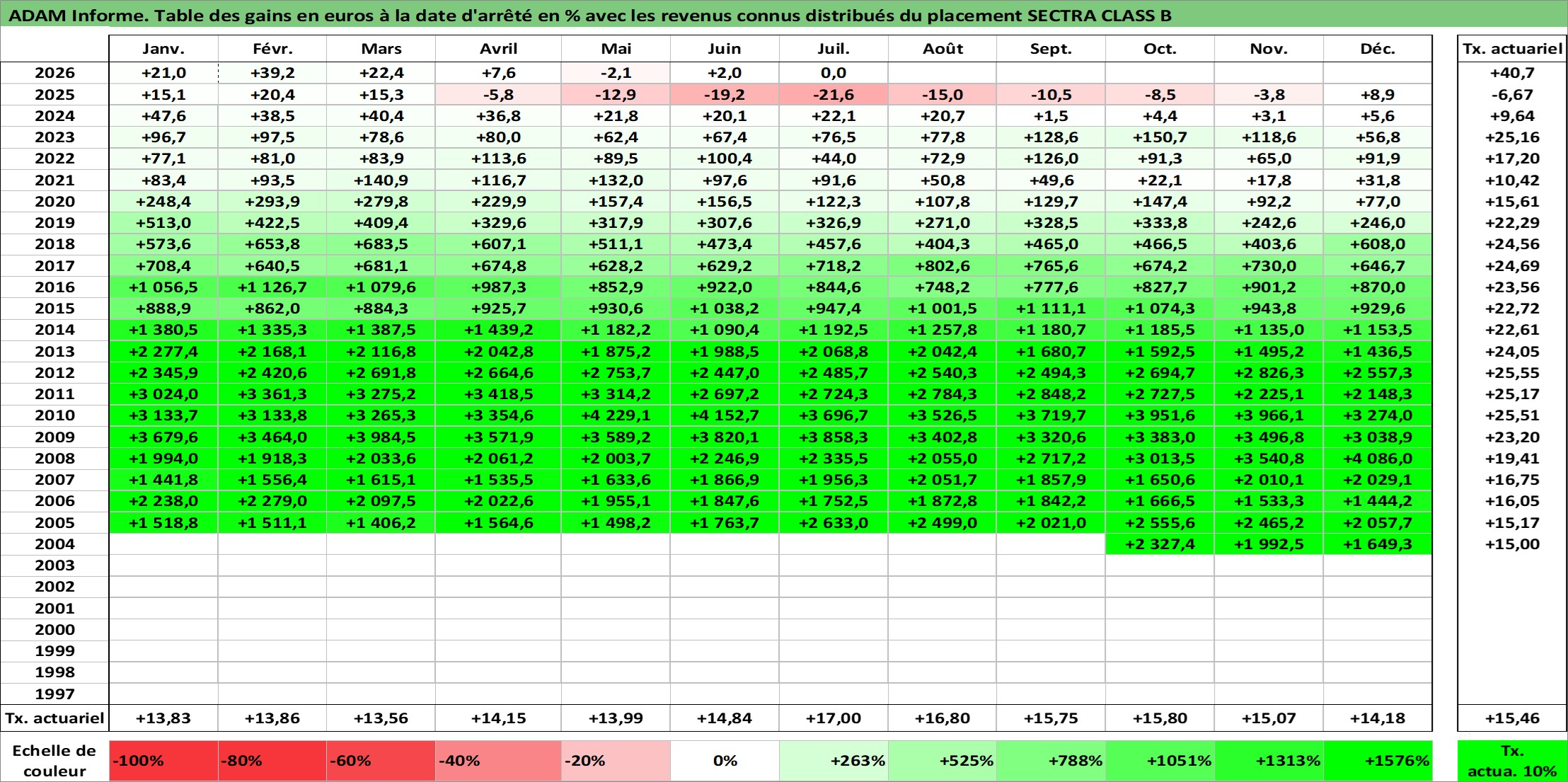This screenshot has height=782, width=1568.
Task: Click the 'Août' column header
Action: [x=942, y=49]
